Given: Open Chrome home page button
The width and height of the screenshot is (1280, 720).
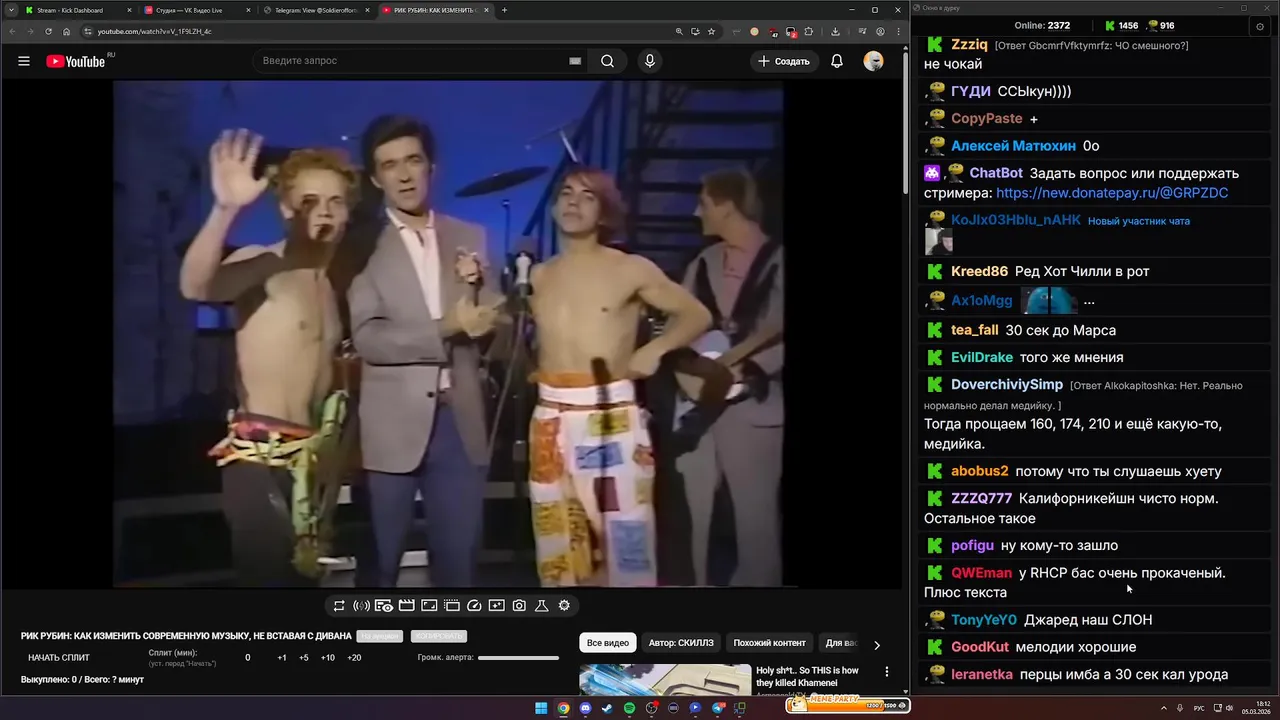Looking at the screenshot, I should point(67,31).
